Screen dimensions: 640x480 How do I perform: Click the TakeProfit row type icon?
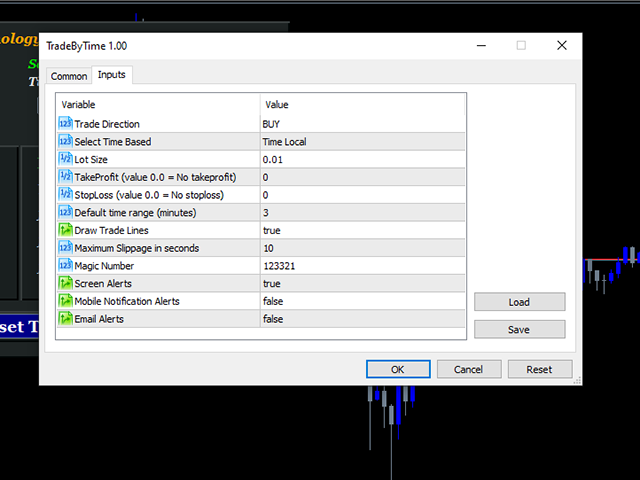tap(65, 177)
